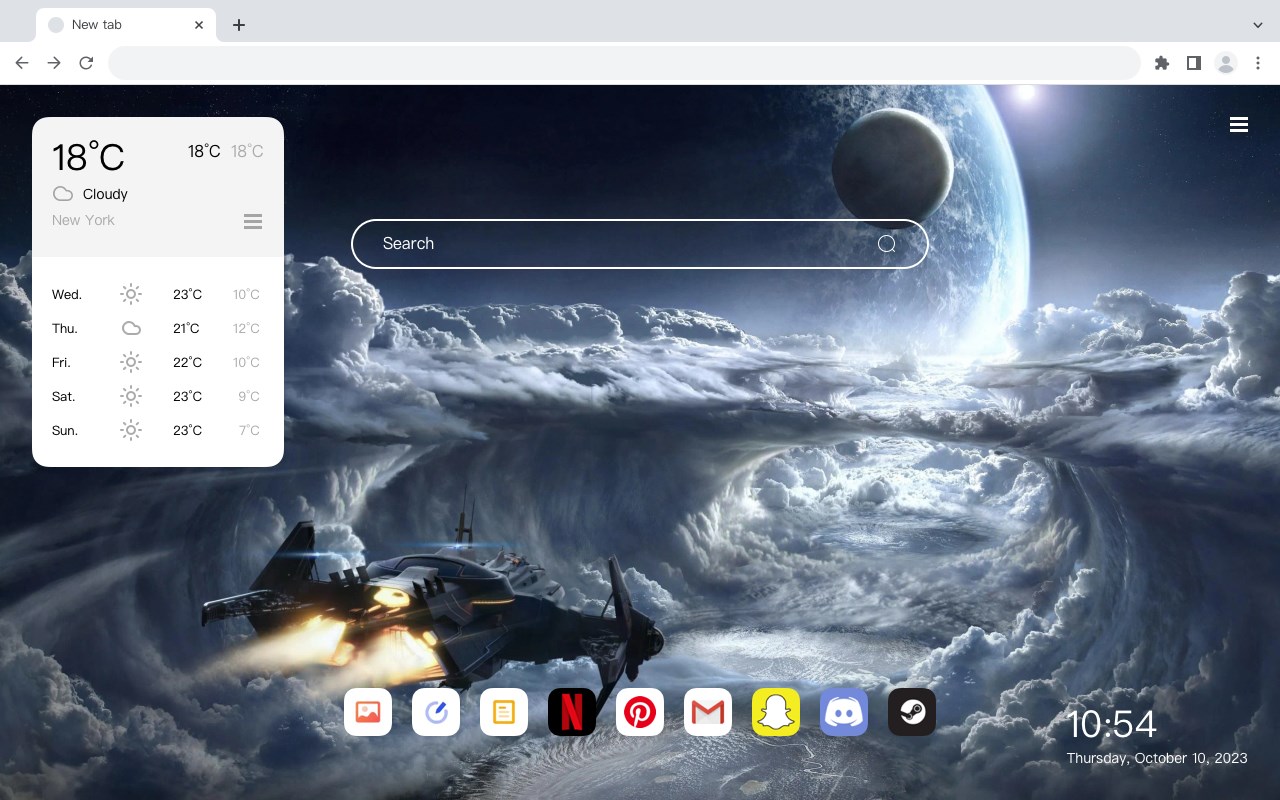Viewport: 1280px width, 800px height.
Task: Reload the current page
Action: tap(86, 63)
